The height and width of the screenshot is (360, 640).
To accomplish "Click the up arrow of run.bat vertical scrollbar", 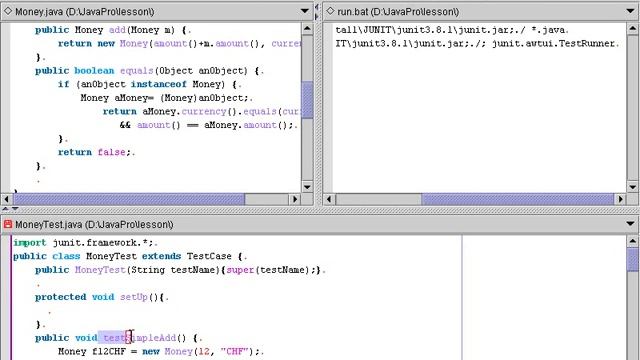I will point(633,29).
